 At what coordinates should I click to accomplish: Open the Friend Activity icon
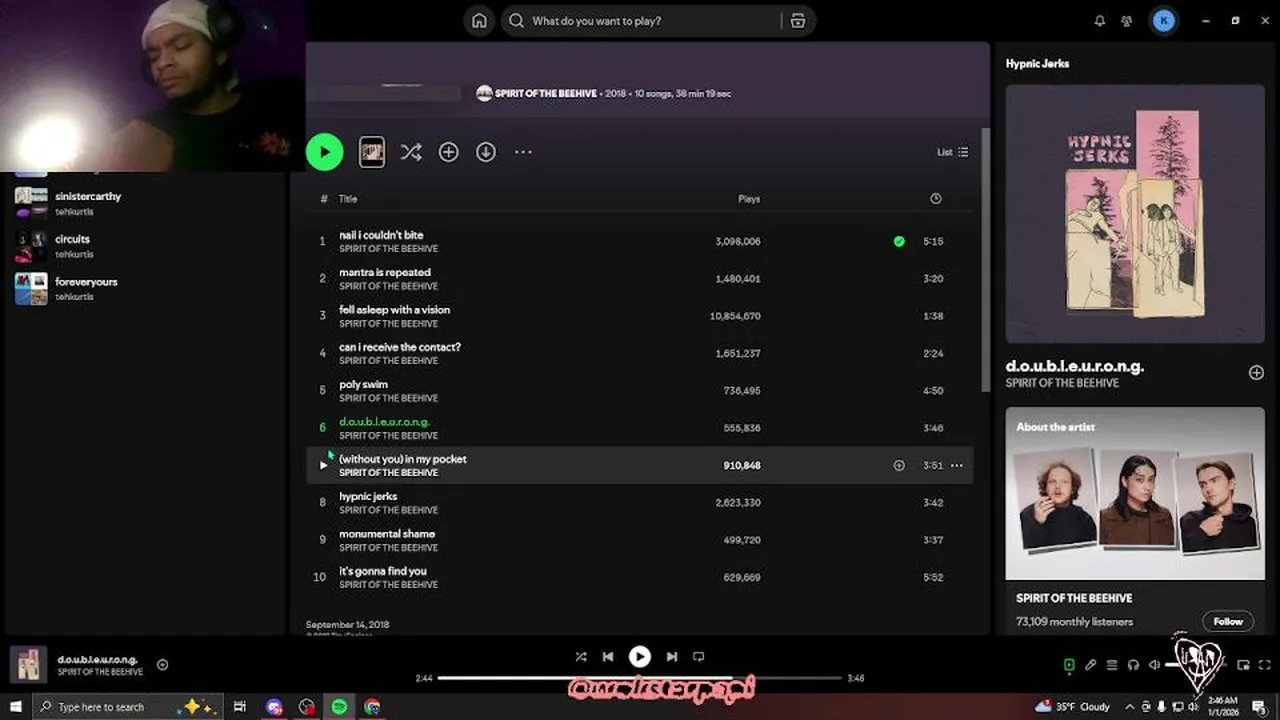tap(1127, 21)
